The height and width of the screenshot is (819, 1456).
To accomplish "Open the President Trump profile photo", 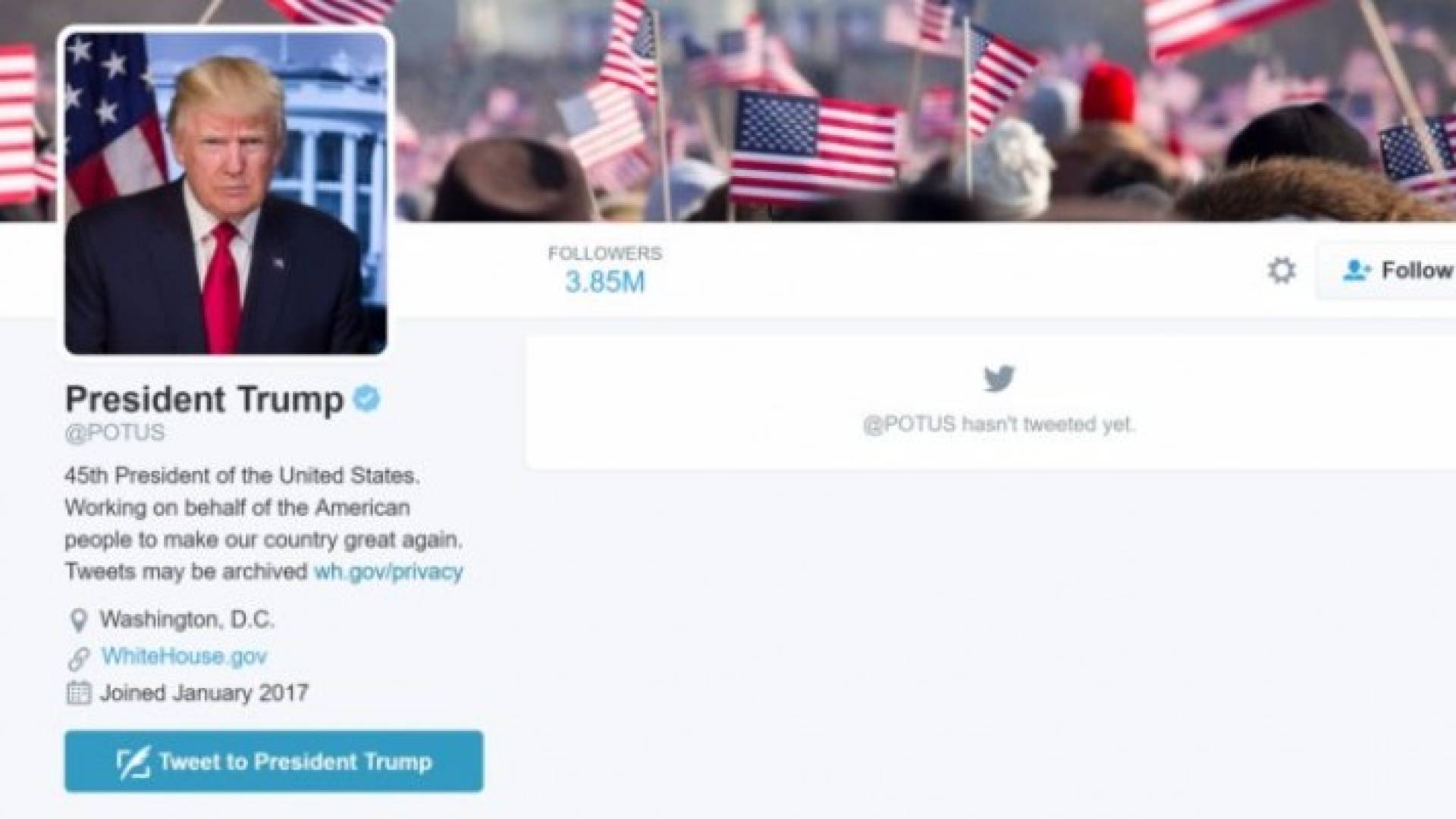I will (x=226, y=193).
